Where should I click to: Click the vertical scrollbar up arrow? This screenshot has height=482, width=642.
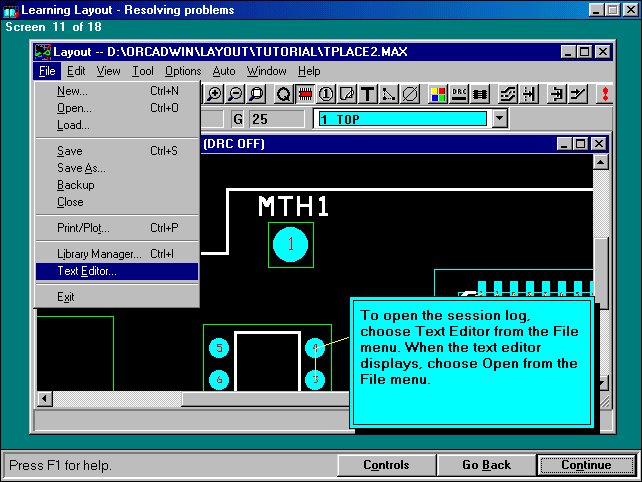pos(600,161)
